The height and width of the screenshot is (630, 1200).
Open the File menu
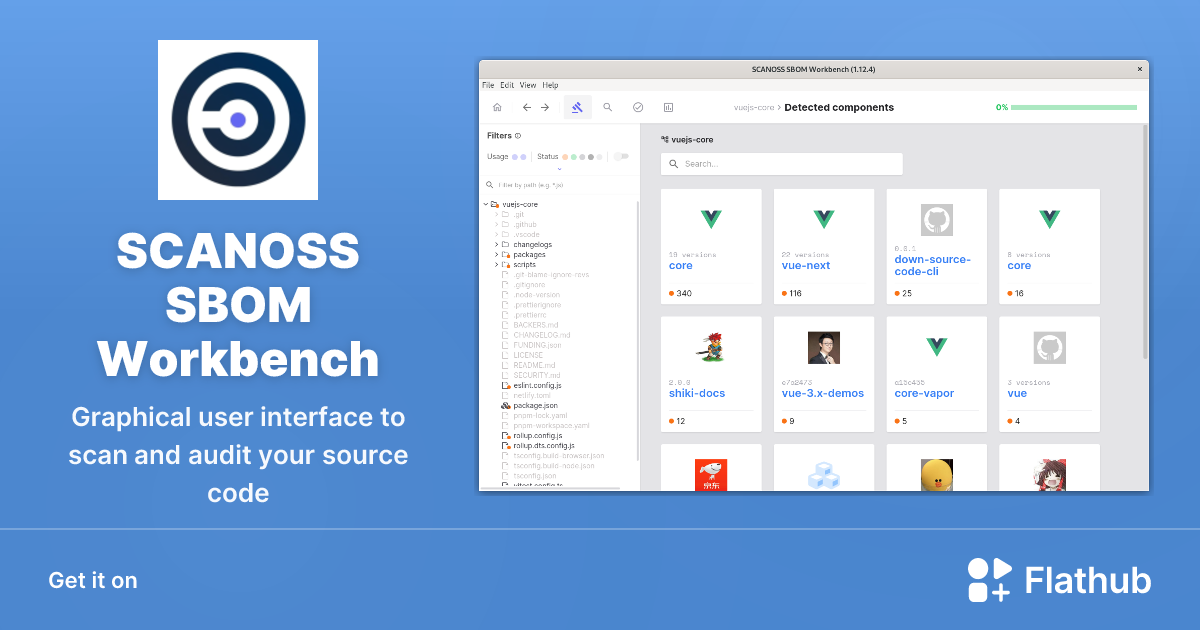pyautogui.click(x=487, y=85)
